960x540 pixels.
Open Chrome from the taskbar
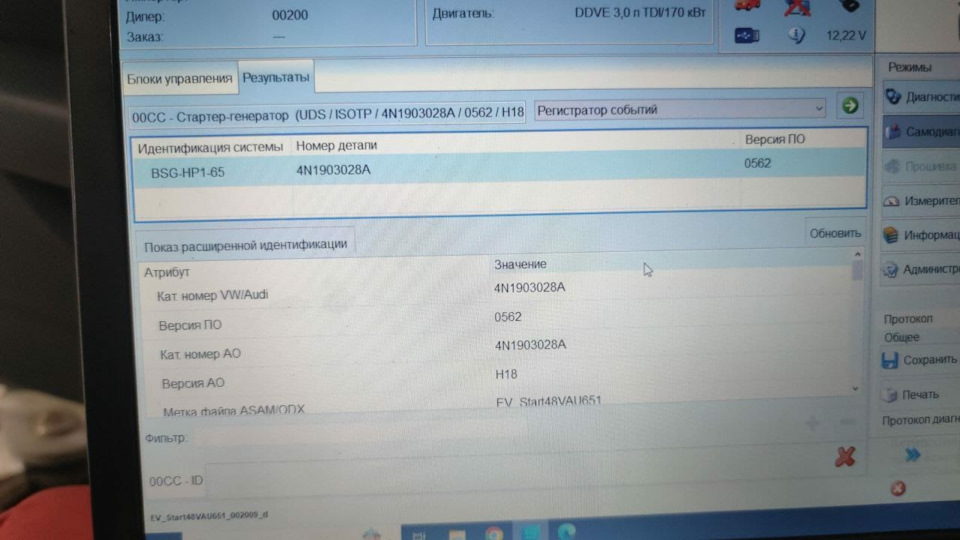click(x=494, y=533)
